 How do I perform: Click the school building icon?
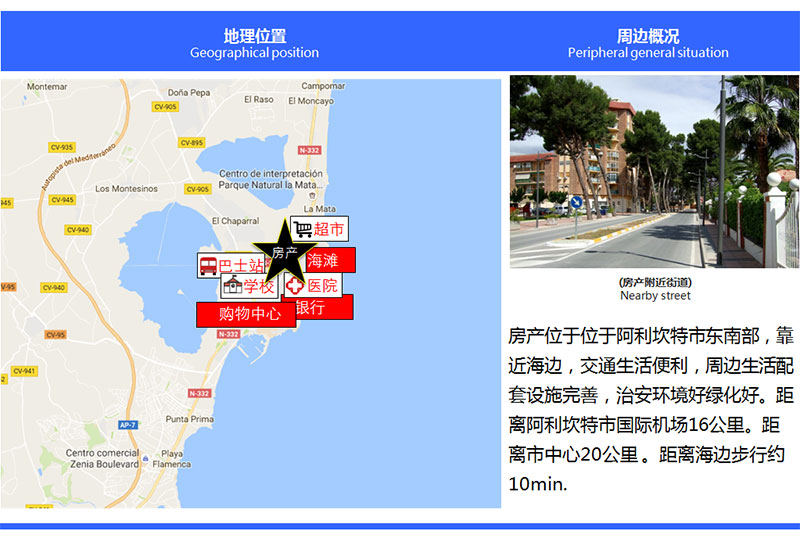232,286
